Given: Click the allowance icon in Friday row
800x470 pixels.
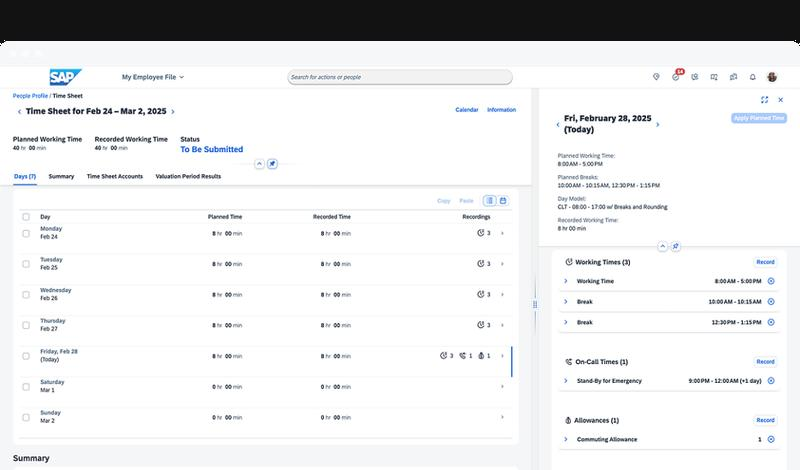Looking at the screenshot, I should (x=481, y=356).
